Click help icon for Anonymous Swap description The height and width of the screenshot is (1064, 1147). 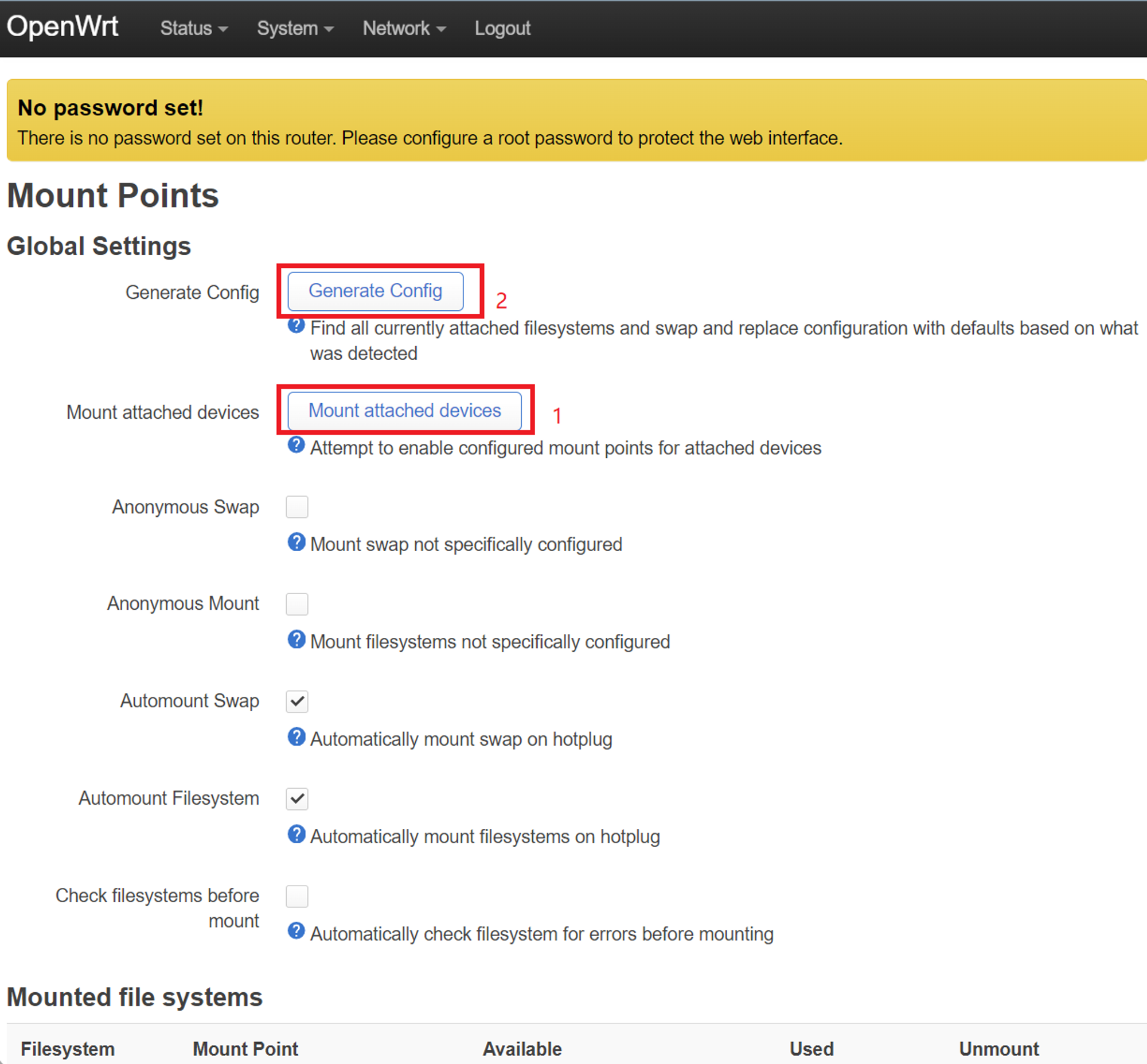[296, 542]
